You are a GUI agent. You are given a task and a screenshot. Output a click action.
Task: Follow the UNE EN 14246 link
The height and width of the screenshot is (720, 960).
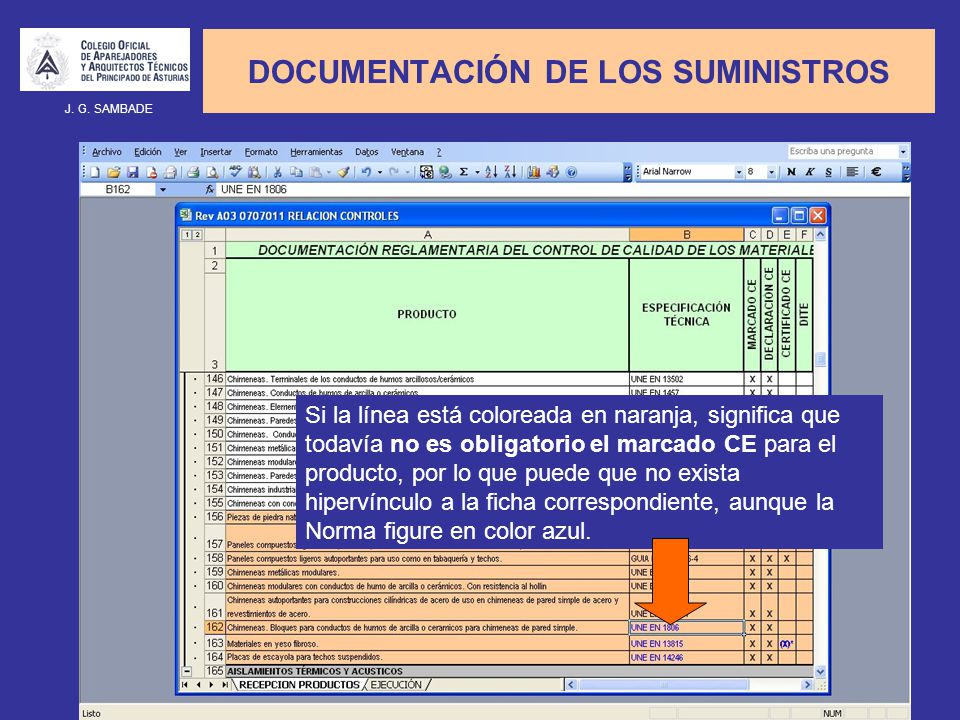tap(657, 658)
